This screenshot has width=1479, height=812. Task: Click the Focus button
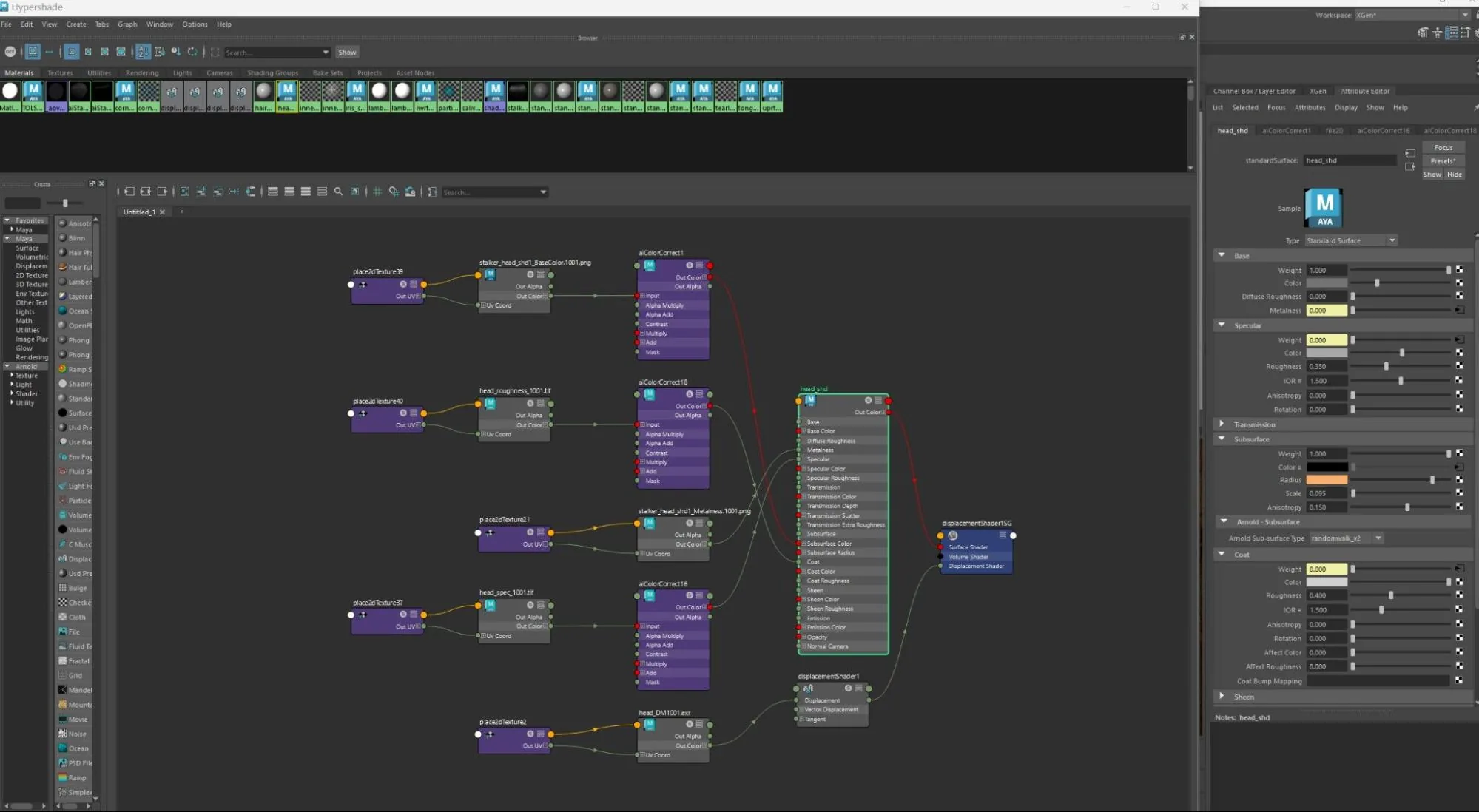tap(1443, 147)
